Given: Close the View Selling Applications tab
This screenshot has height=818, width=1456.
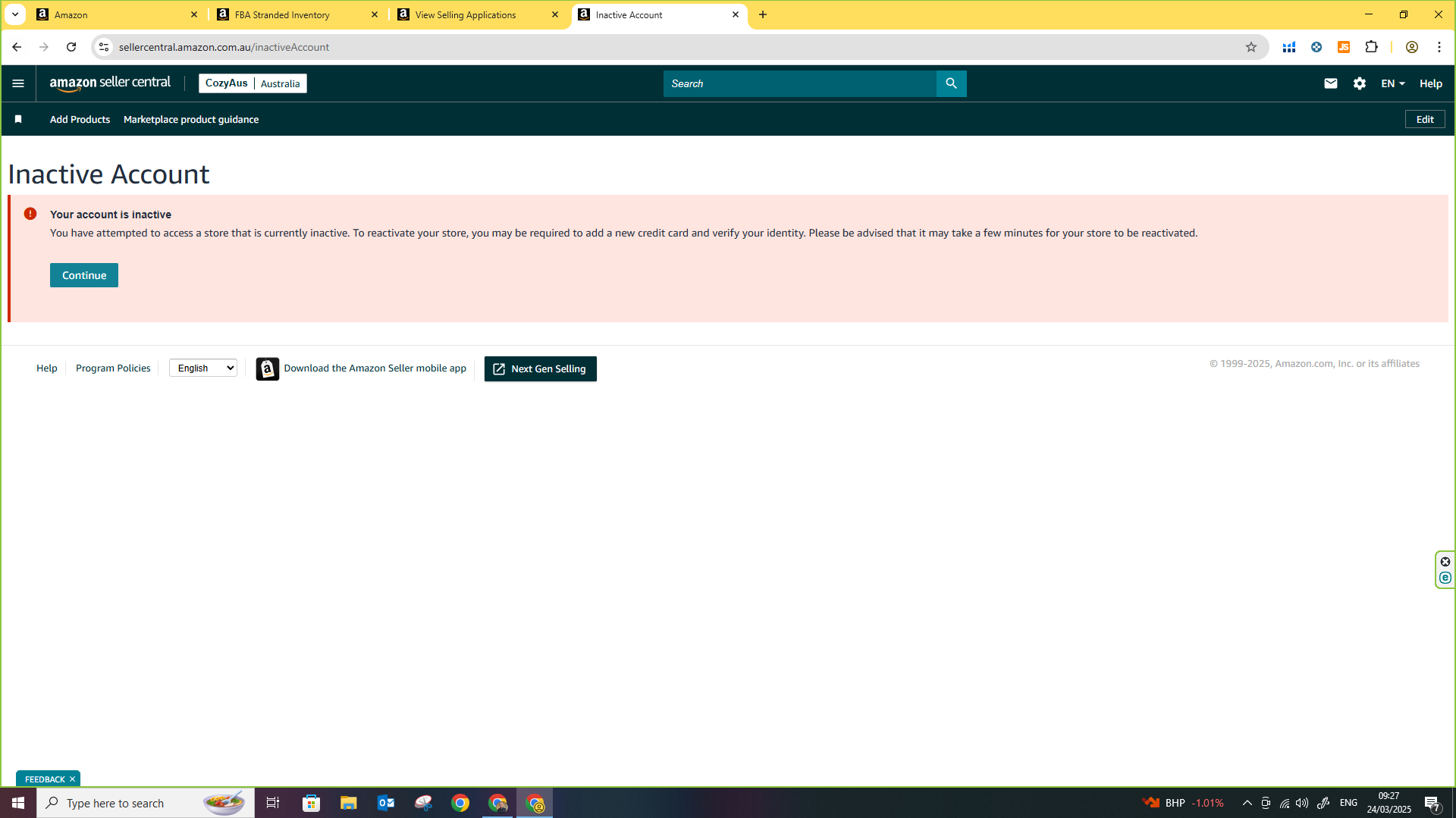Looking at the screenshot, I should 555,14.
